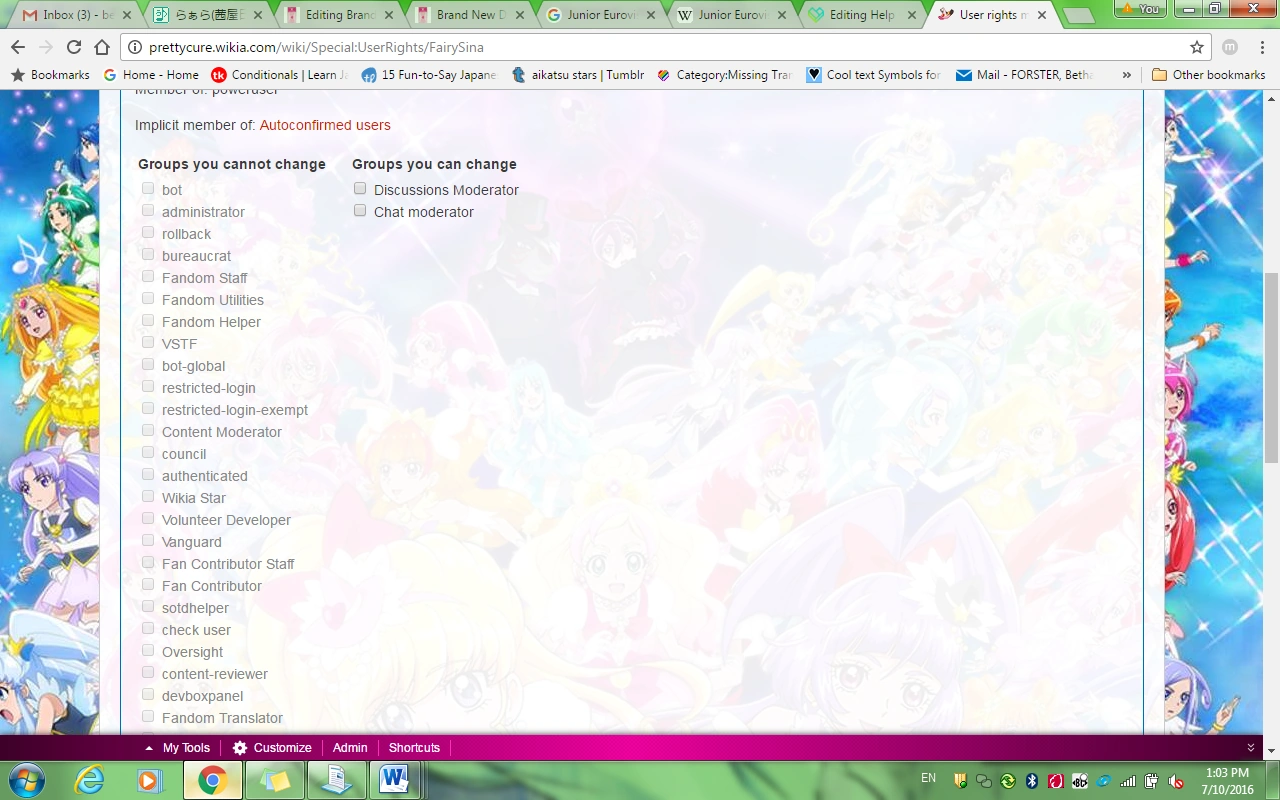Viewport: 1280px width, 800px height.
Task: Click the disabled rollback checkbox
Action: pyautogui.click(x=148, y=233)
